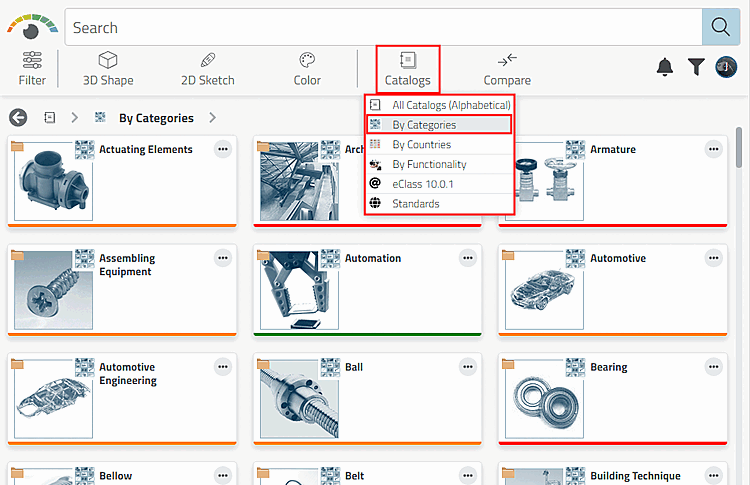
Task: Open the Catalogs dropdown menu
Action: [407, 68]
